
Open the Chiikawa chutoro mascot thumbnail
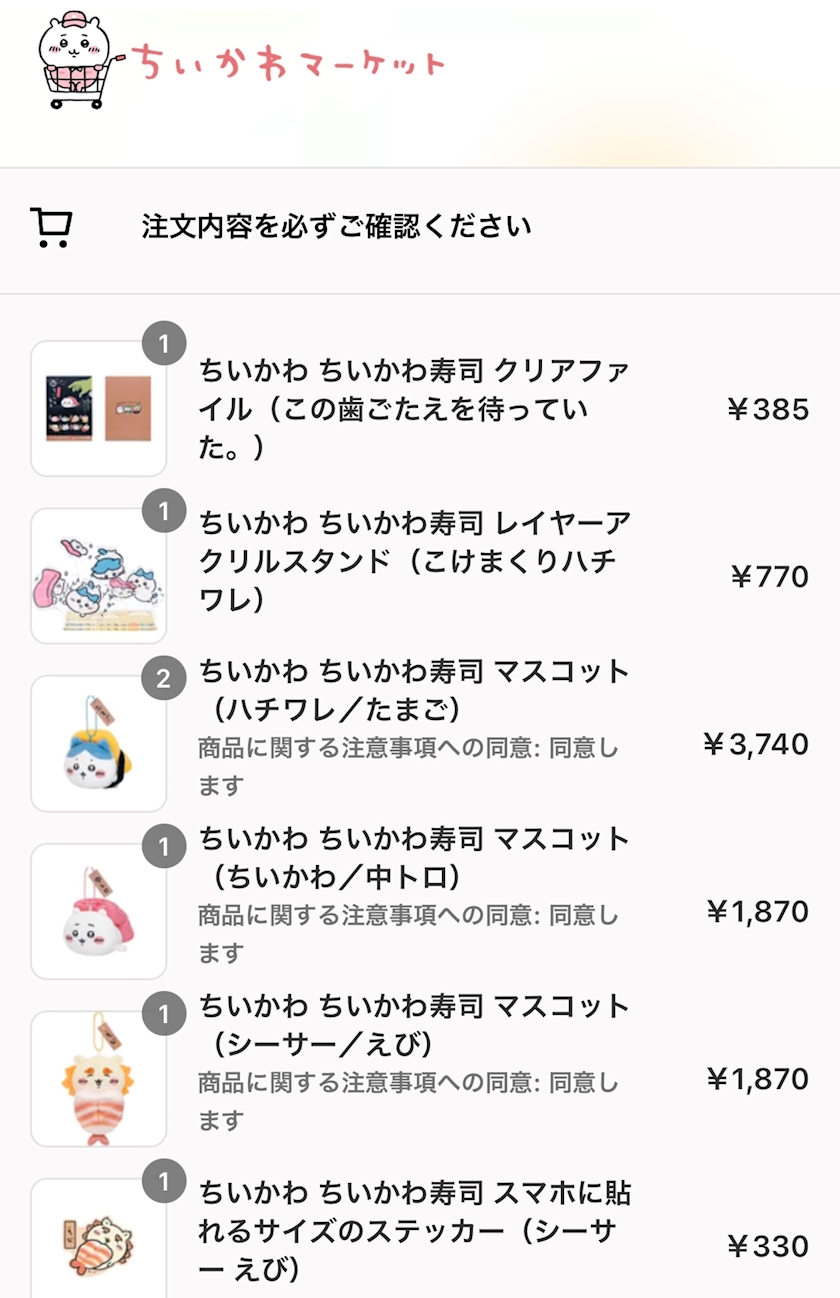(98, 911)
